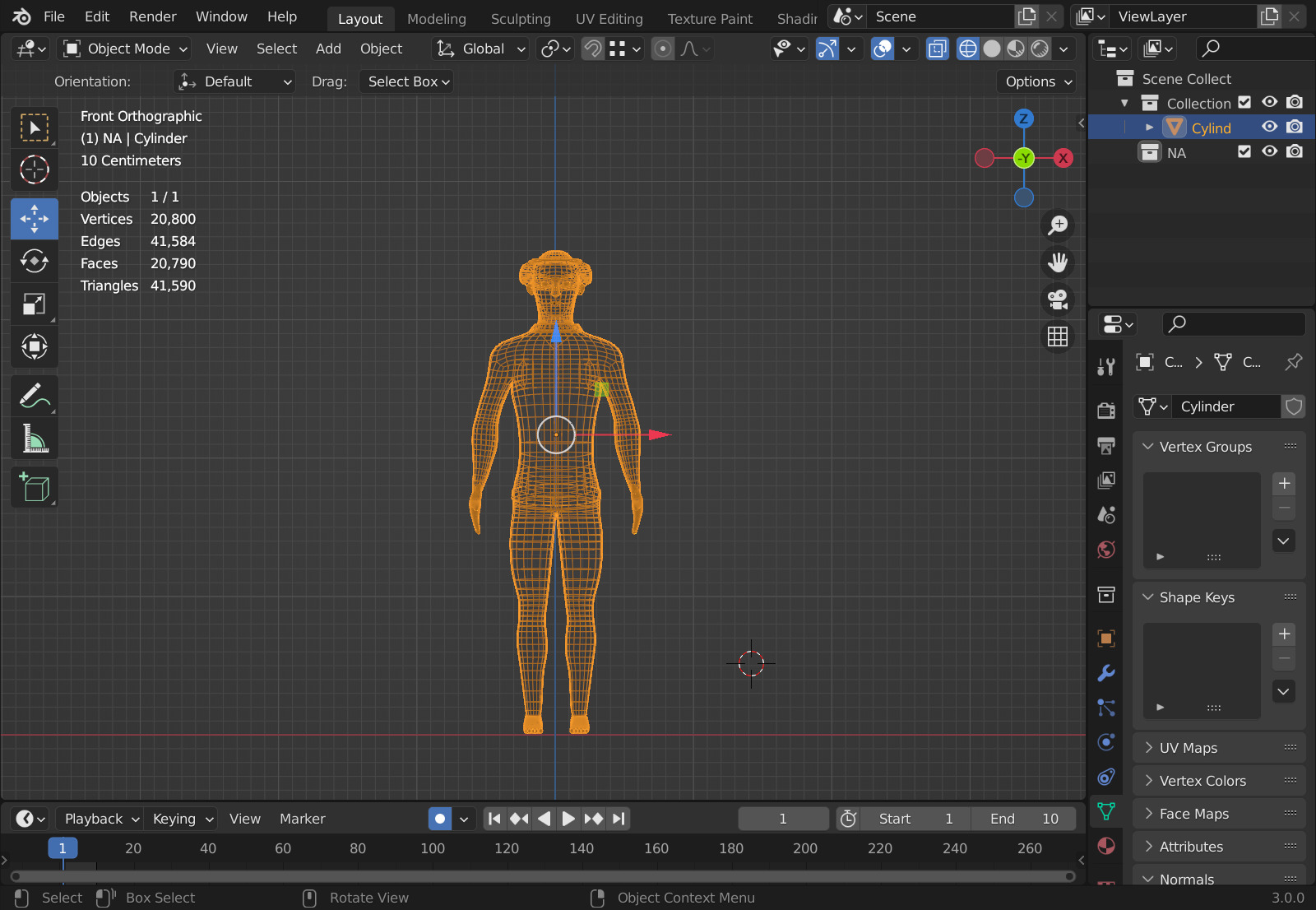Jump to the end frame
The width and height of the screenshot is (1316, 910).
point(619,819)
